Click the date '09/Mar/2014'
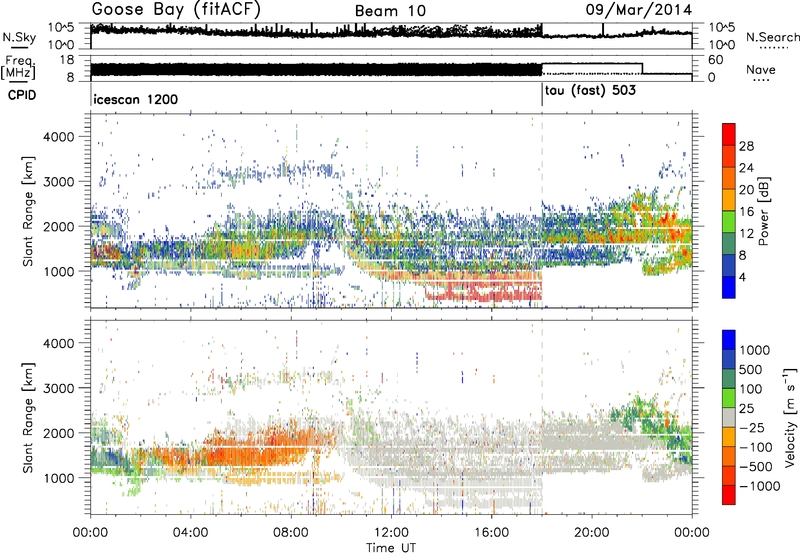Image resolution: width=800 pixels, height=554 pixels. pos(639,10)
